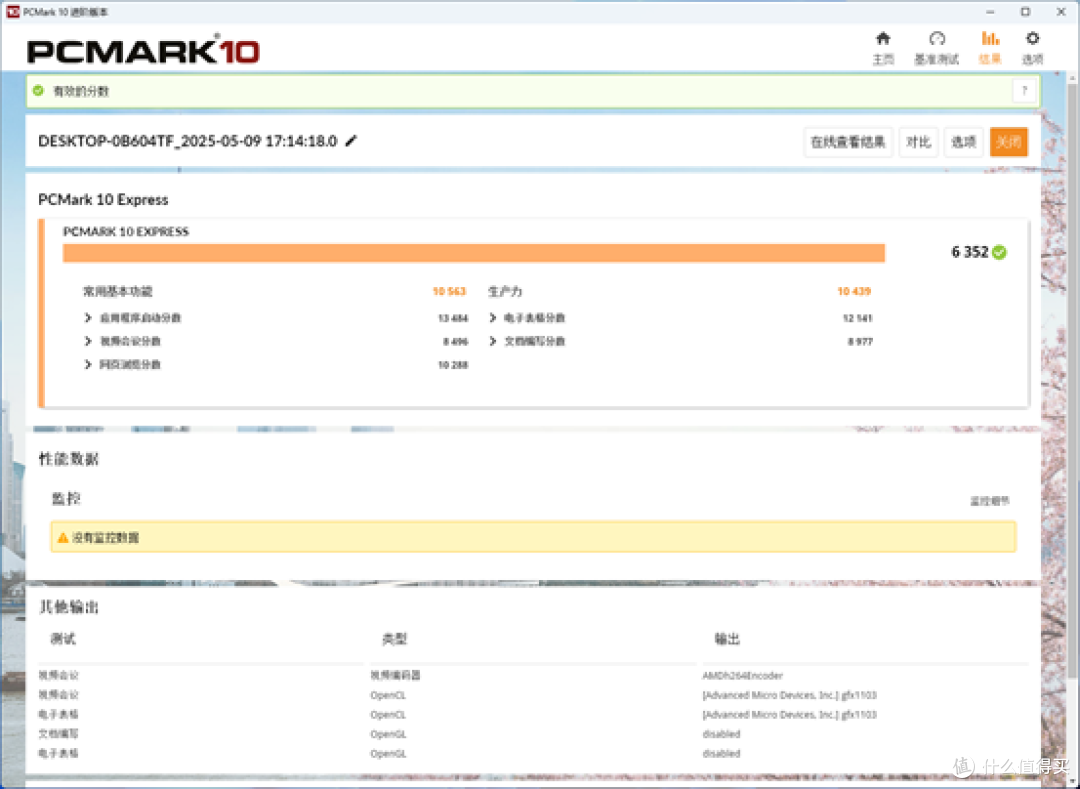1080x789 pixels.
Task: Click the web browsing score 10 288
Action: coord(453,365)
